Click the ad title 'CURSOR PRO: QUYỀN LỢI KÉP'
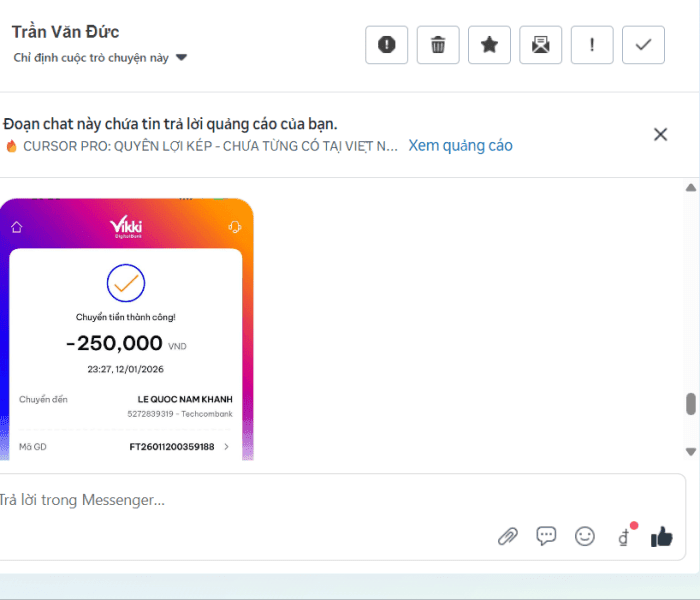The width and height of the screenshot is (700, 600). click(210, 146)
